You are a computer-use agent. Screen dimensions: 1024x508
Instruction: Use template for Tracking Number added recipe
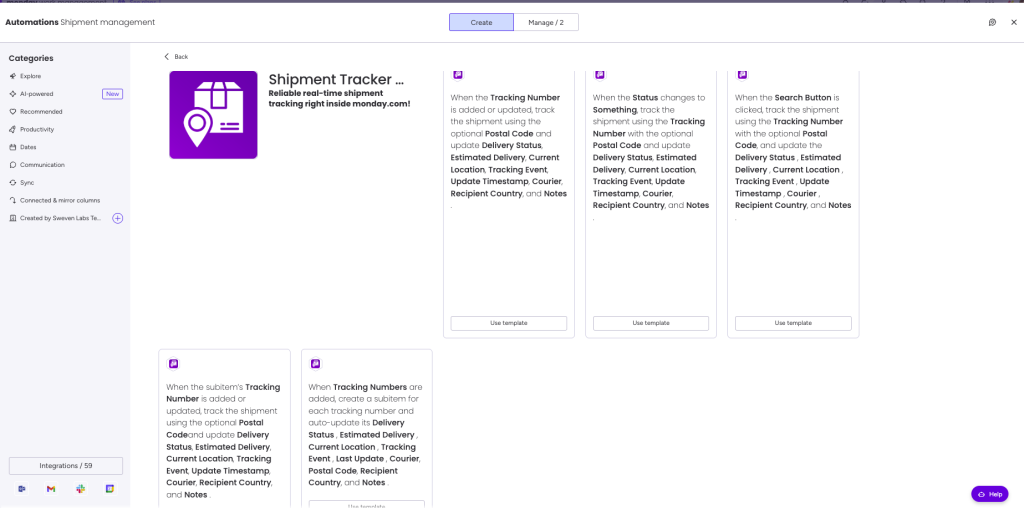pos(509,323)
